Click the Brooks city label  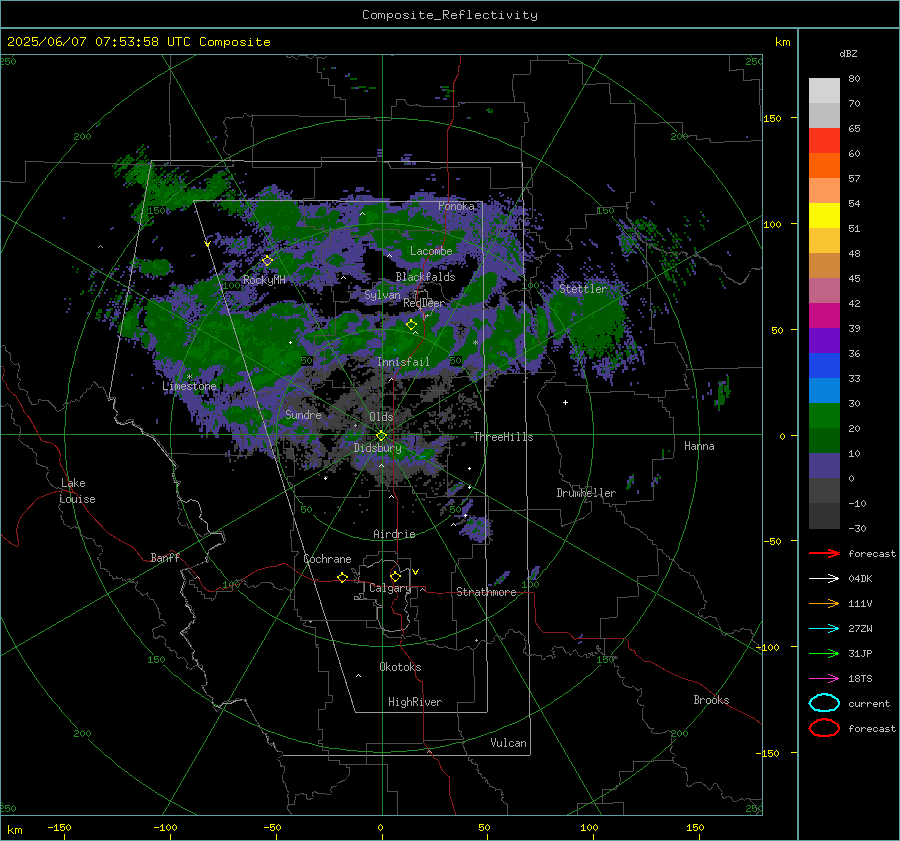tap(711, 700)
